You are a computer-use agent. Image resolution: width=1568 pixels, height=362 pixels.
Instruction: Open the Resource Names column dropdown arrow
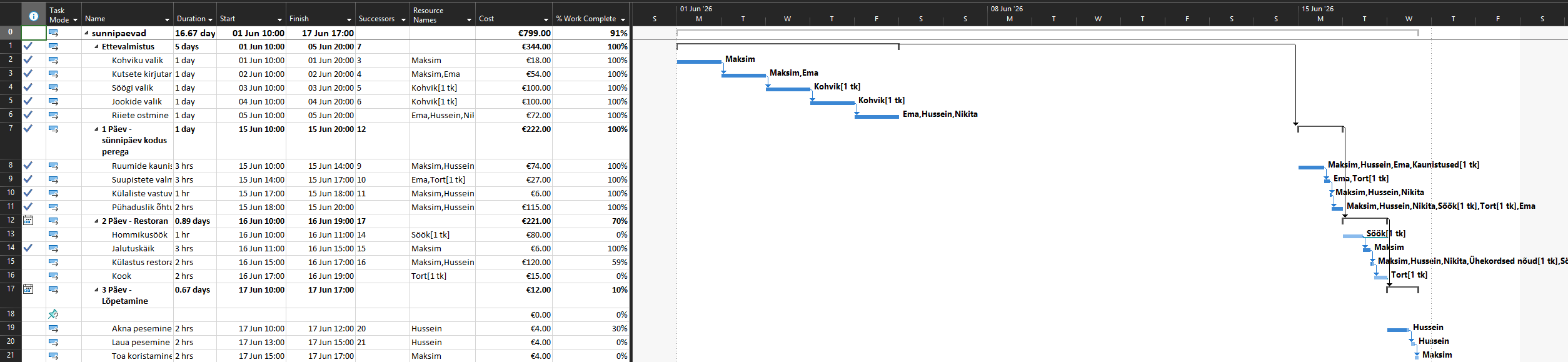(x=469, y=20)
